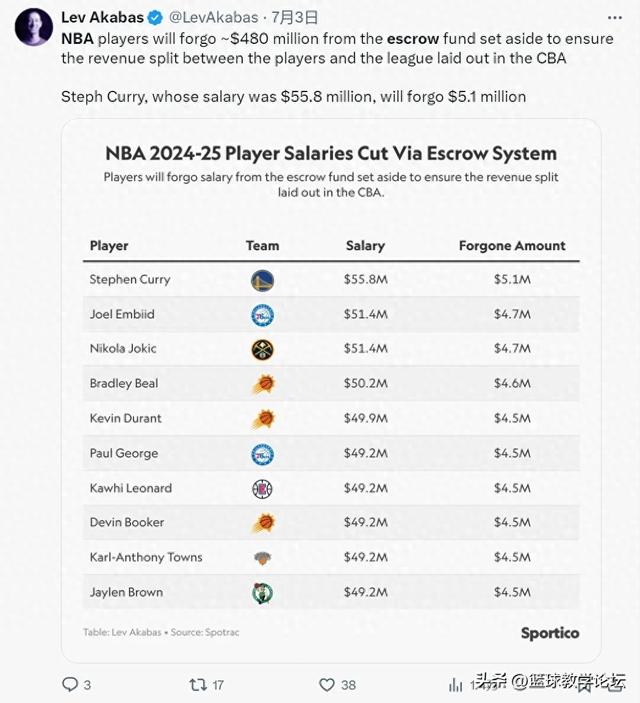Open the @LevAkabas handle link

click(213, 17)
